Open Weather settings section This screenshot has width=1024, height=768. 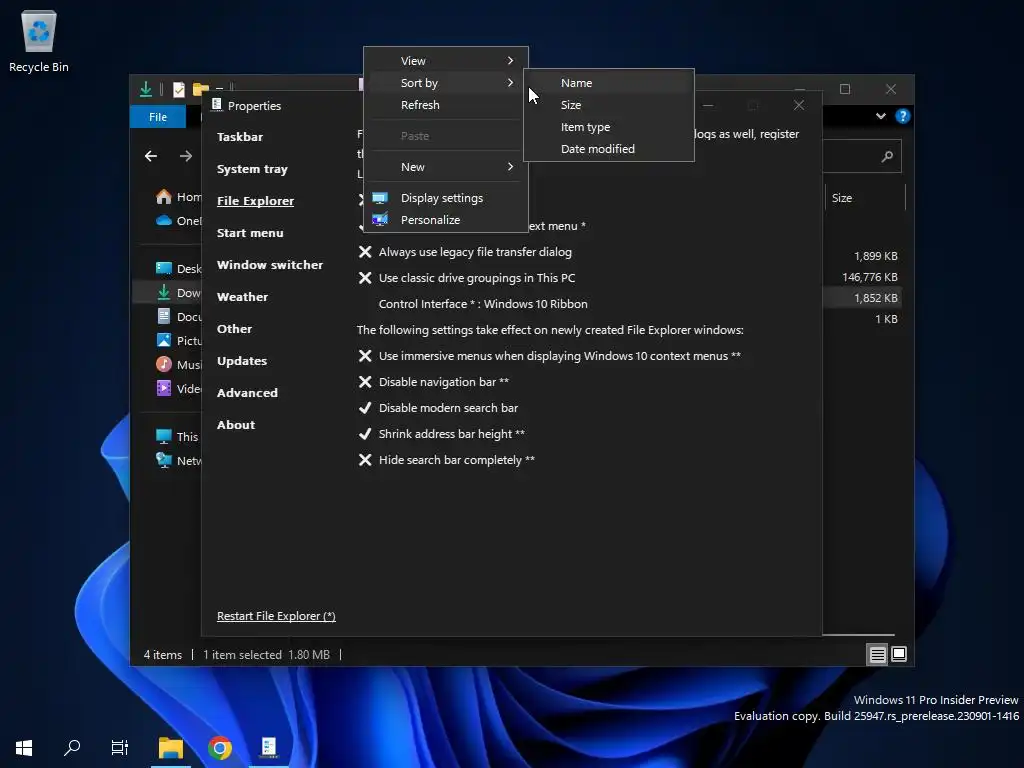tap(242, 297)
